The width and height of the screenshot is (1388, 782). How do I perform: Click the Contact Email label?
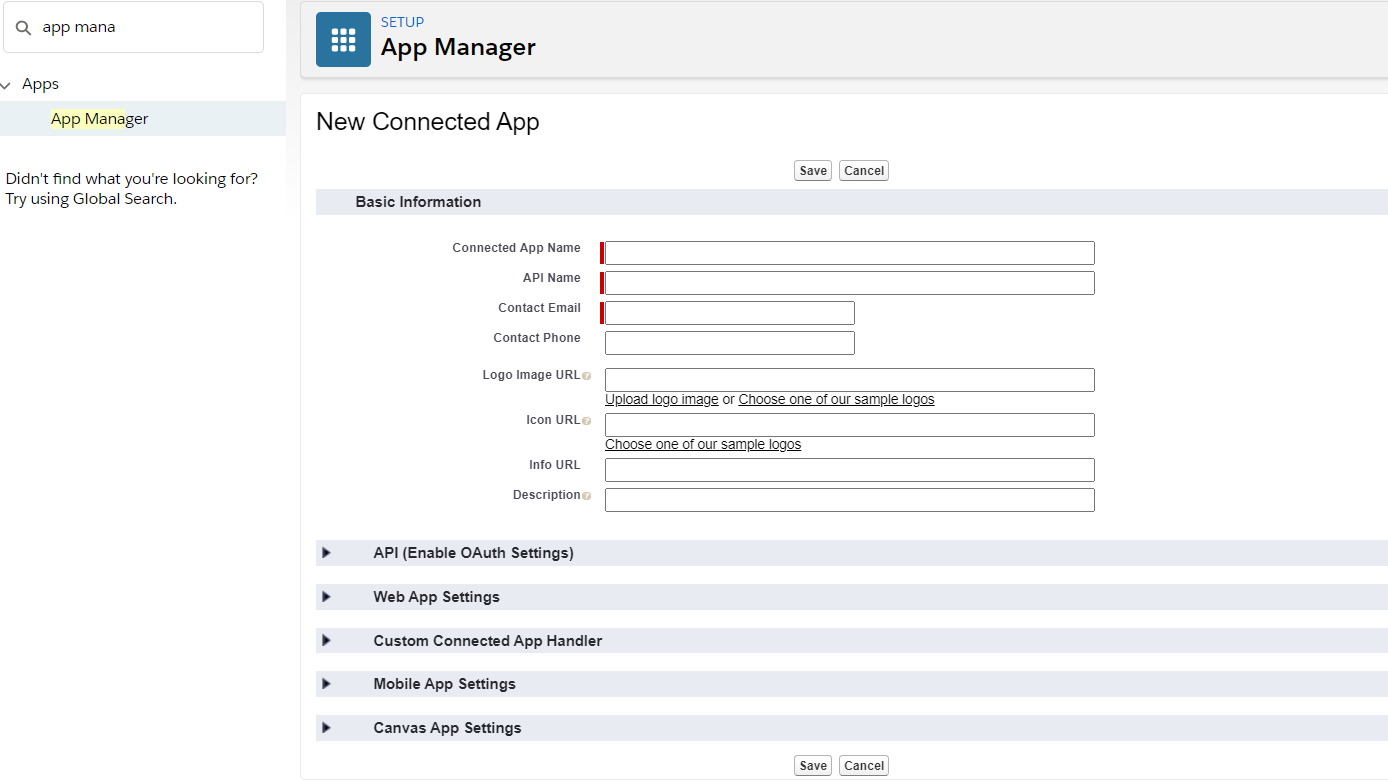(x=539, y=308)
